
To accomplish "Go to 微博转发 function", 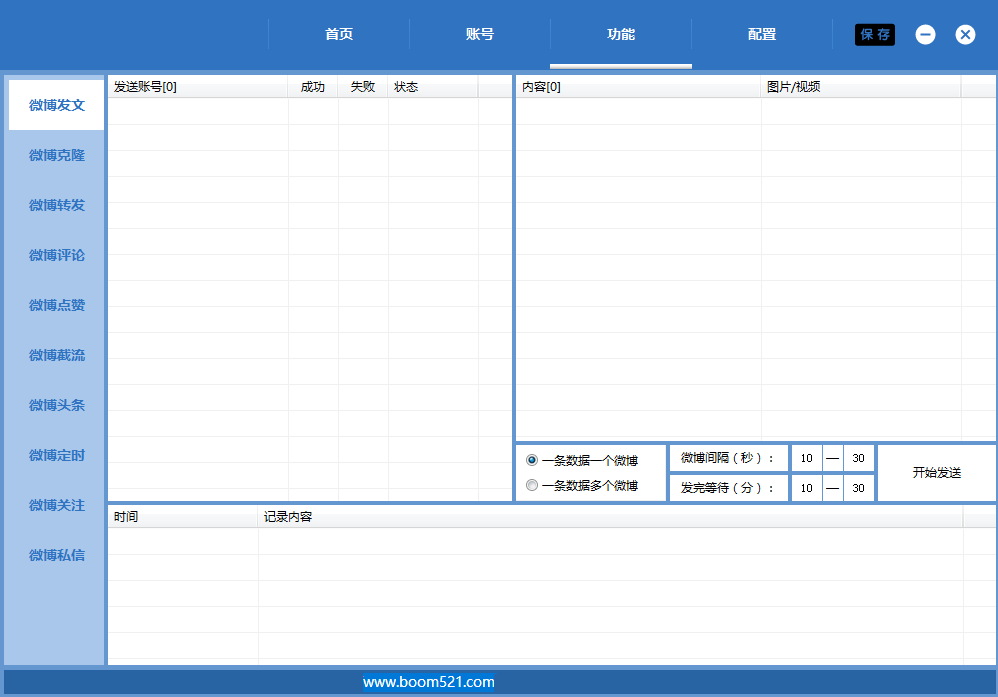I will click(x=57, y=205).
